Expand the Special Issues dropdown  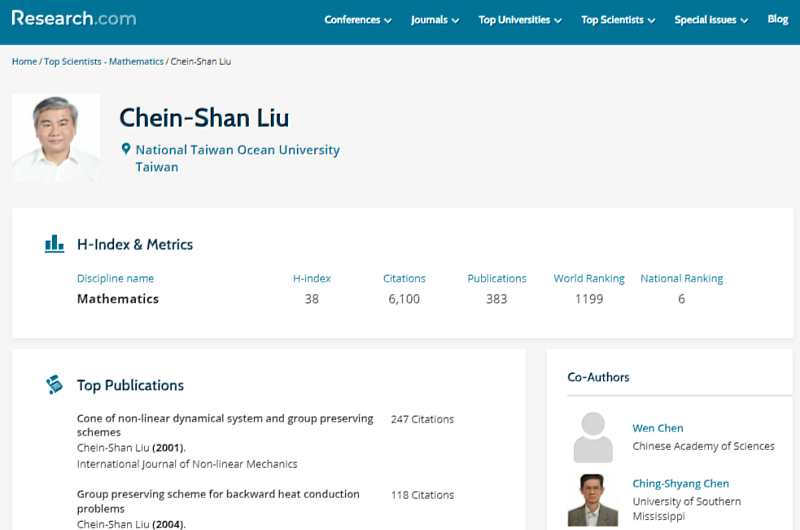[x=711, y=20]
